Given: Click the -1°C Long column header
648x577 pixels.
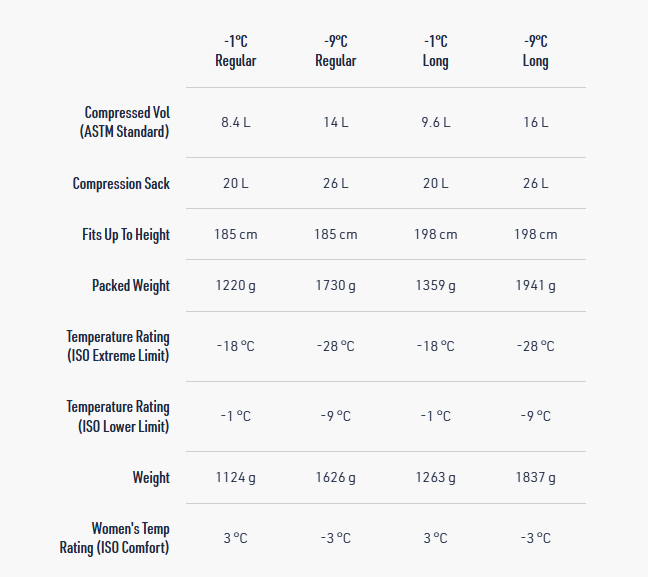Looking at the screenshot, I should 436,51.
